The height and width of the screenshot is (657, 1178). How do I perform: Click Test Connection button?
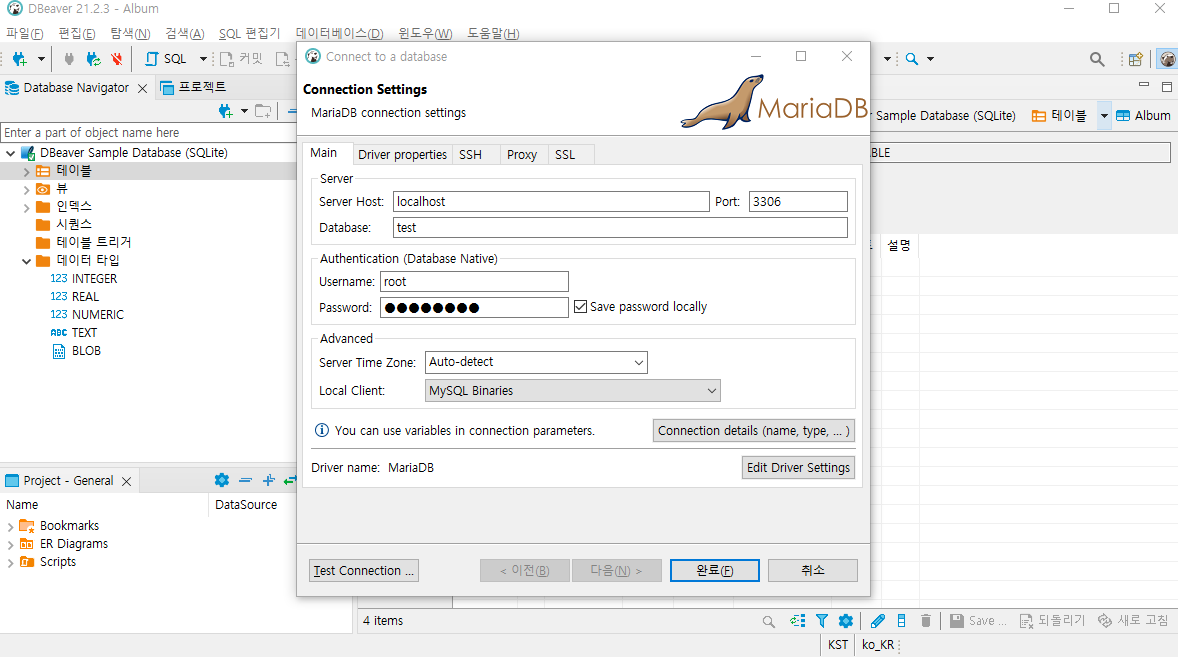coord(364,571)
